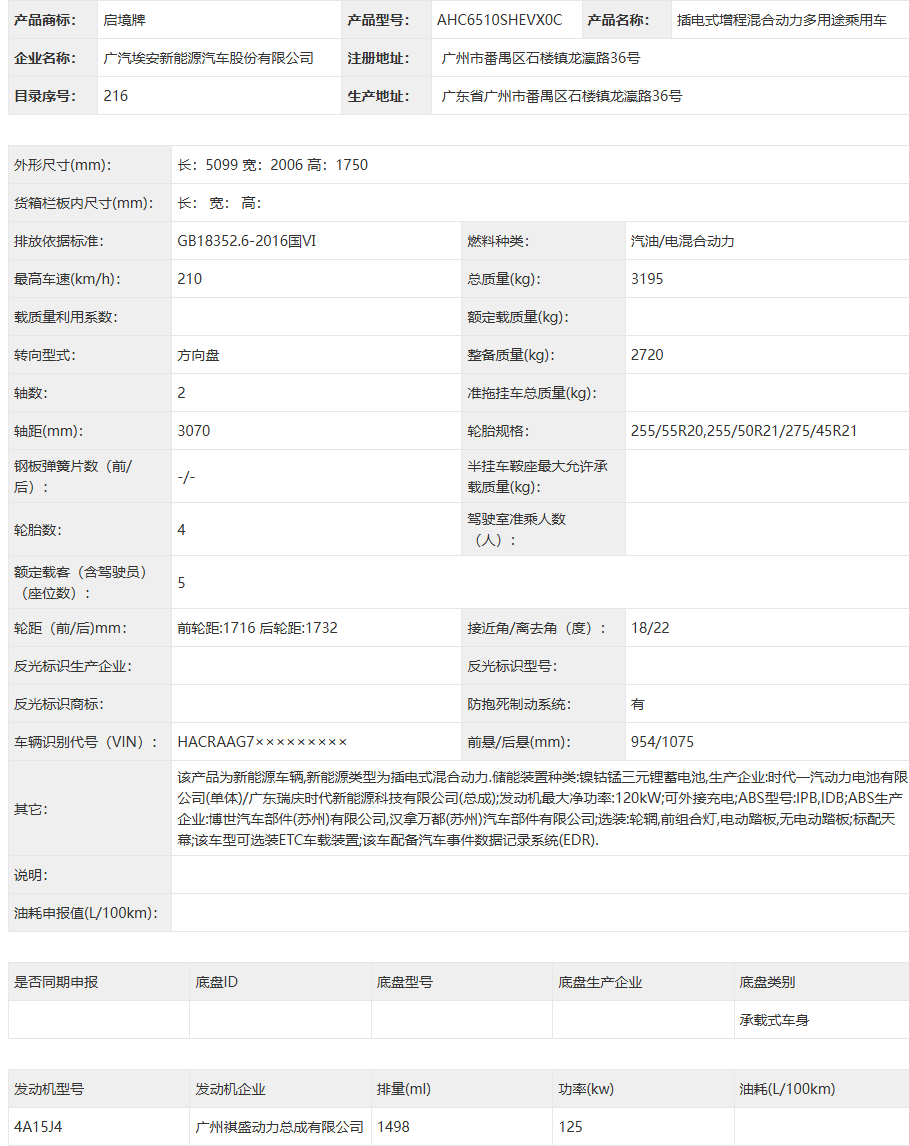Viewport: 909px width, 1146px height.
Task: Select the 油耗(L/100km) column header
Action: (x=787, y=1089)
